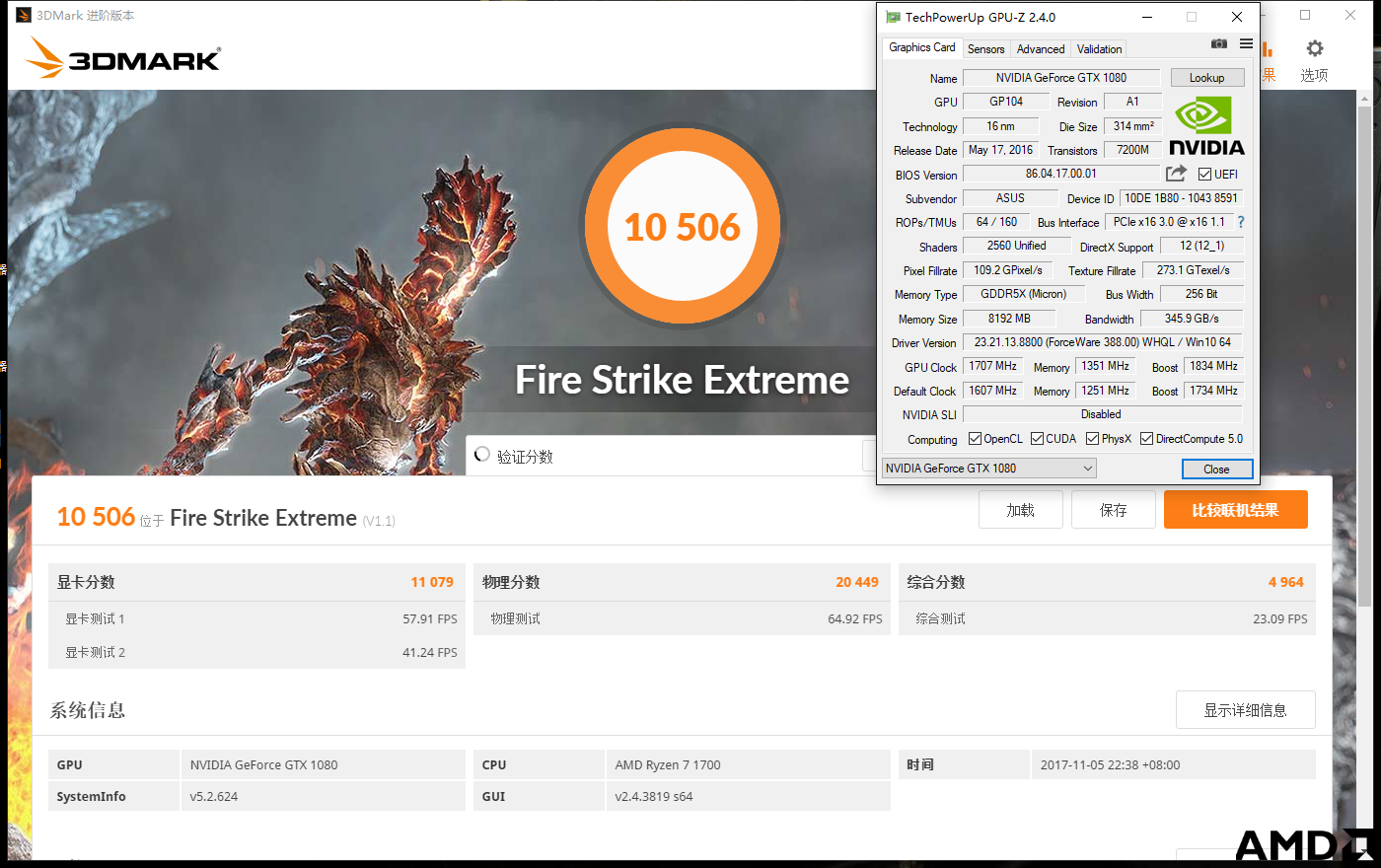Click the 3DMark logo
This screenshot has height=868, width=1381.
tap(123, 58)
